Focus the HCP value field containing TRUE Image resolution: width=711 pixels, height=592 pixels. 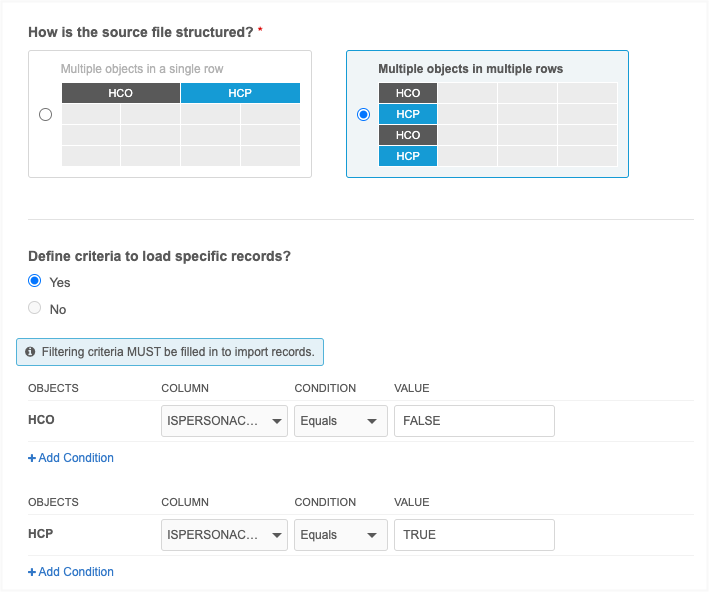point(474,535)
